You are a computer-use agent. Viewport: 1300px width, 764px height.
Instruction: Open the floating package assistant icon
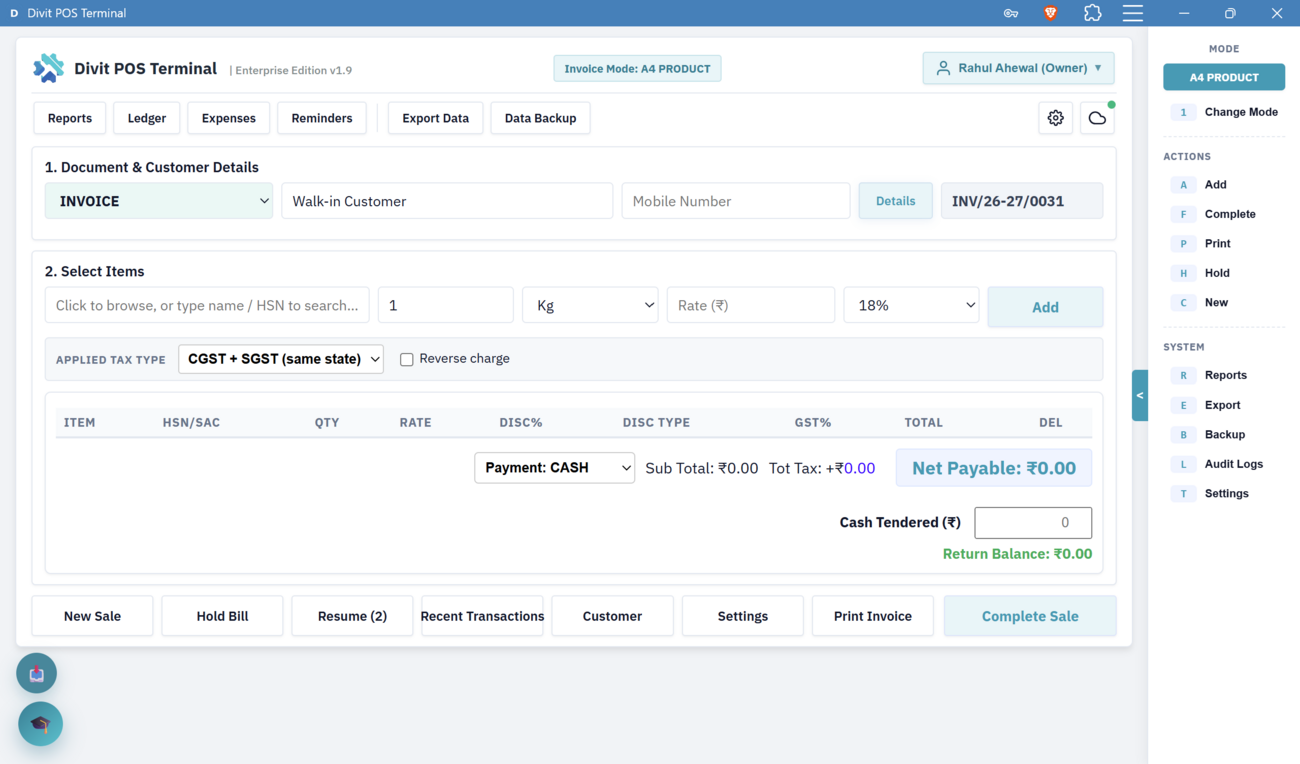(x=37, y=674)
